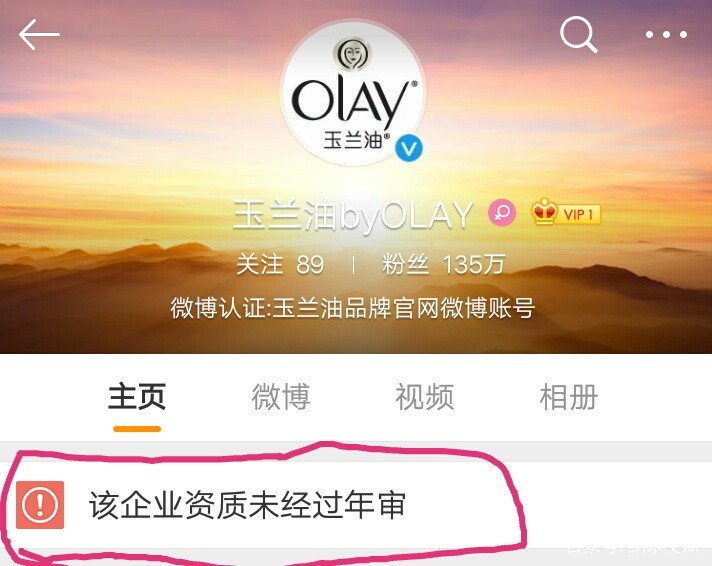Tap the VIP 1 crown badge
712x566 pixels.
pos(566,212)
